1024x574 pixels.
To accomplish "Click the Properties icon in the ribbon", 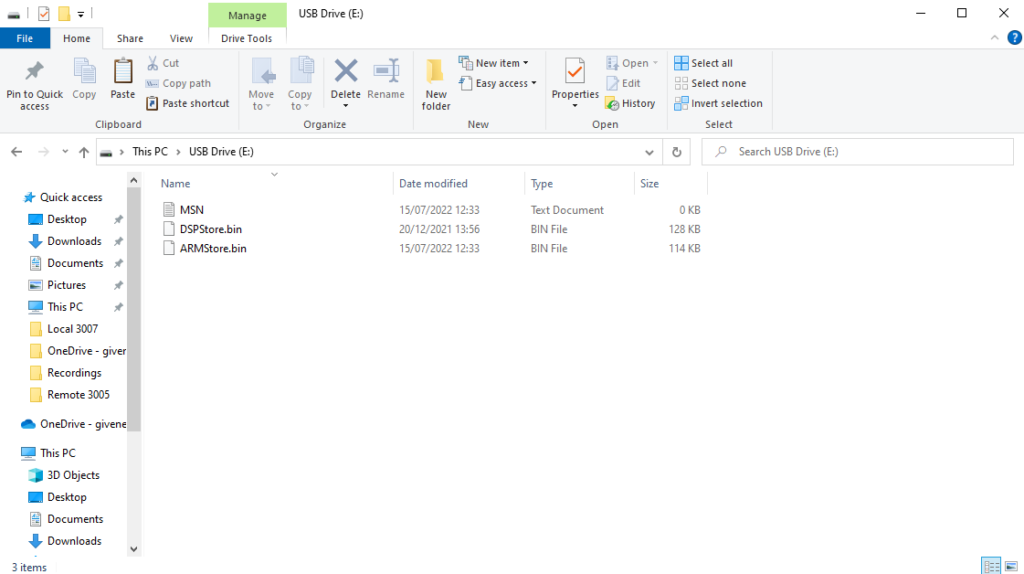I will click(575, 72).
